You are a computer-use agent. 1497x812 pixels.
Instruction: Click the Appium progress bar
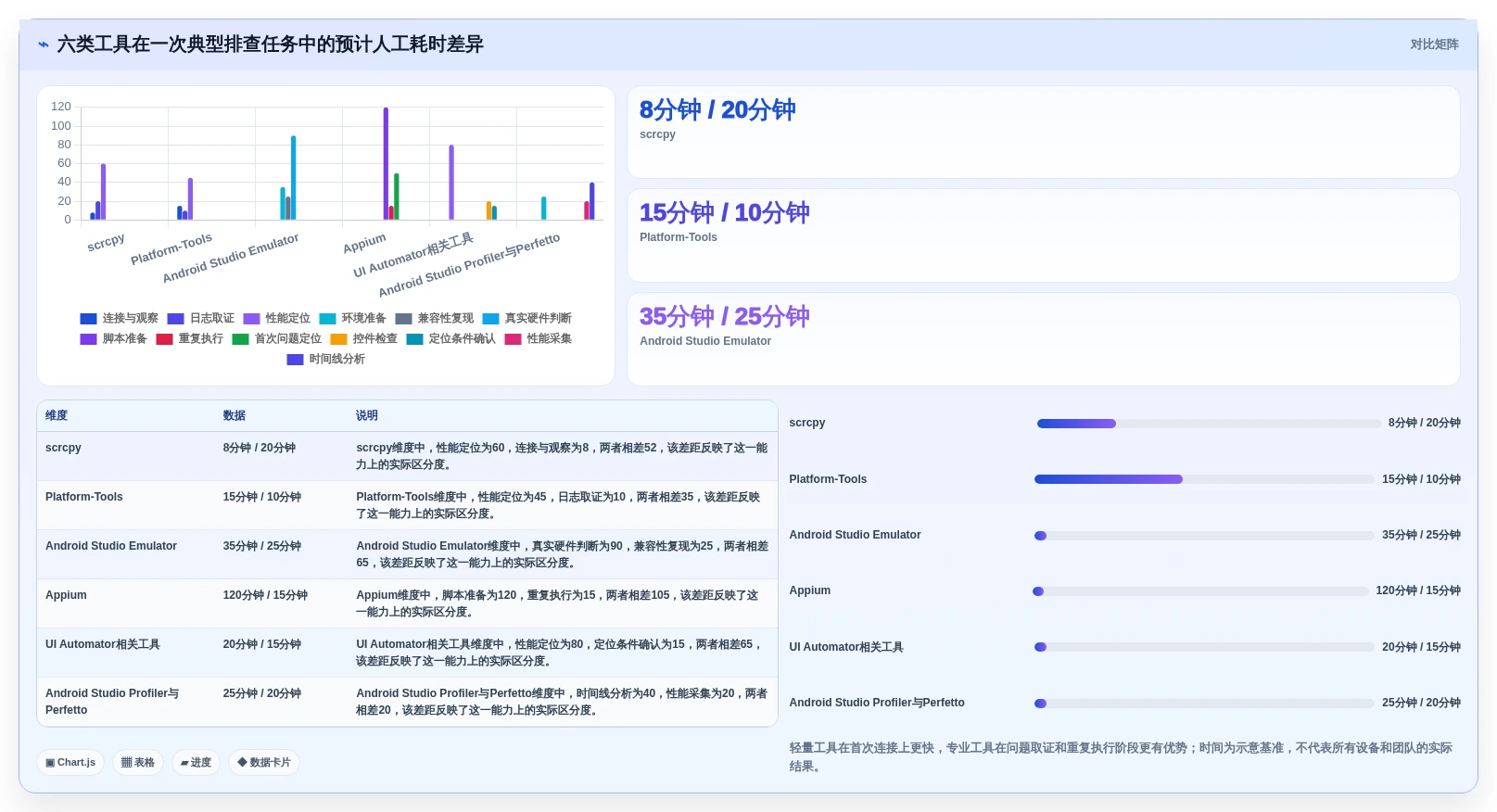tap(1200, 591)
